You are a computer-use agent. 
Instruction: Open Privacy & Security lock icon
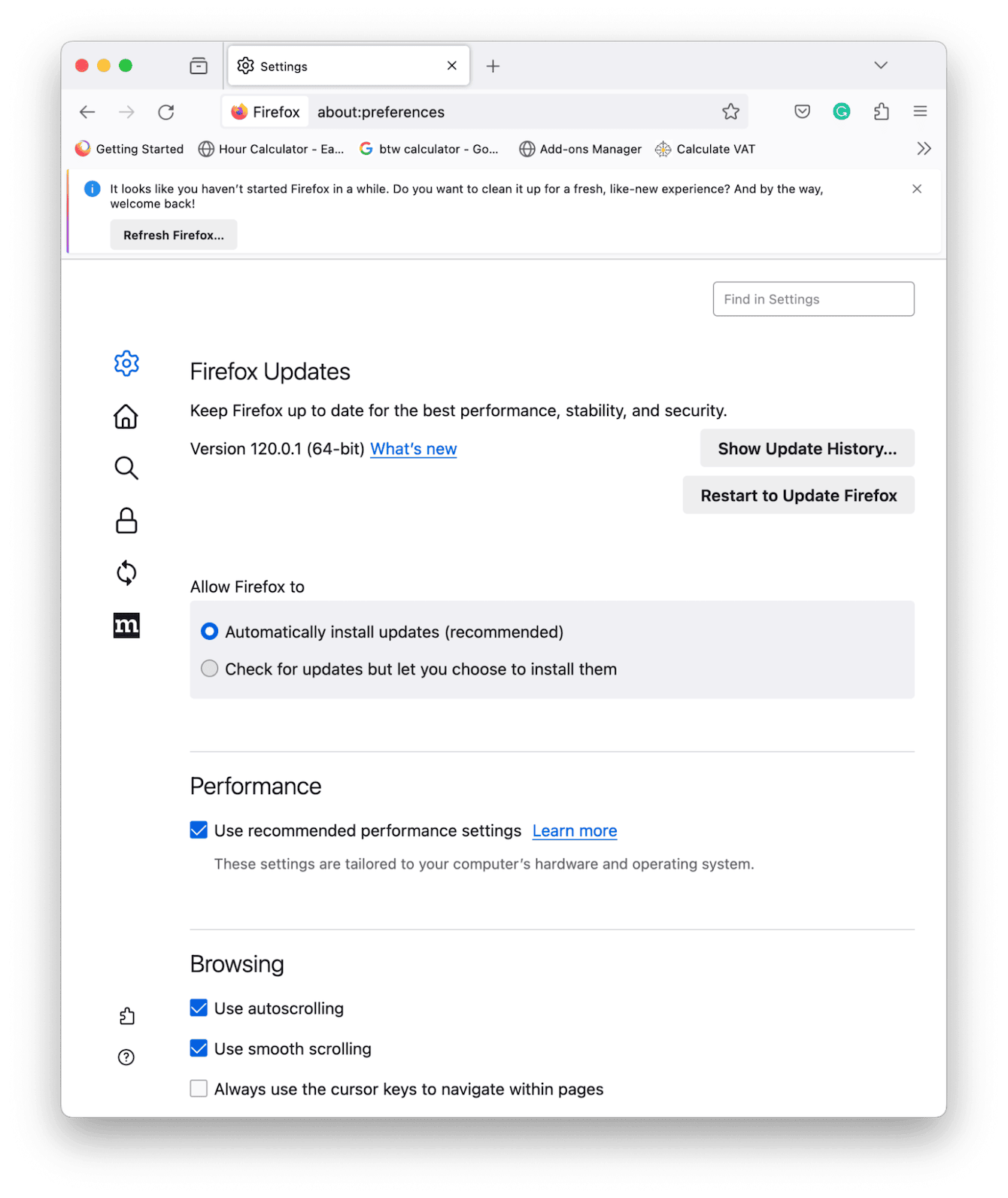126,520
